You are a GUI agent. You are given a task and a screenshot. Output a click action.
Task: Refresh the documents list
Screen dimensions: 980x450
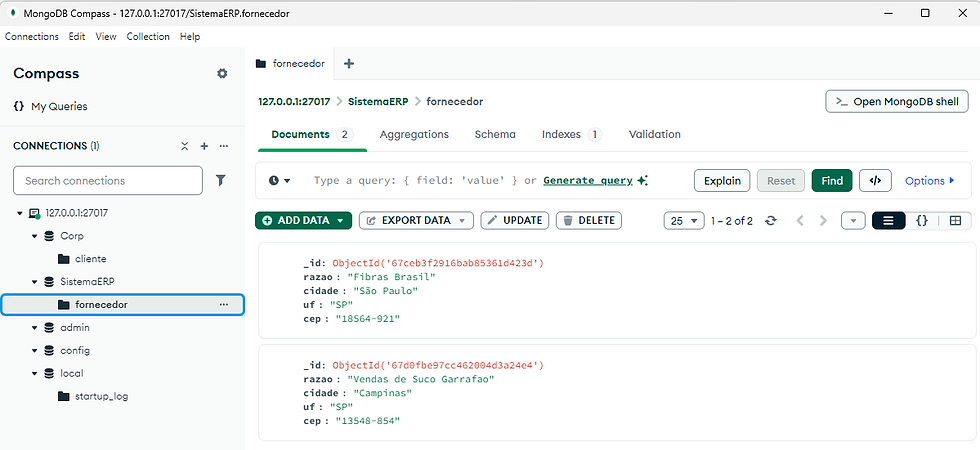click(770, 220)
